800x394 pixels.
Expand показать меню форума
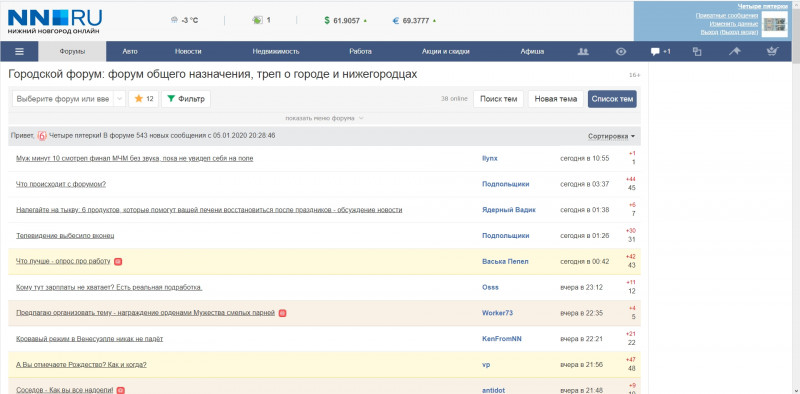tap(324, 118)
